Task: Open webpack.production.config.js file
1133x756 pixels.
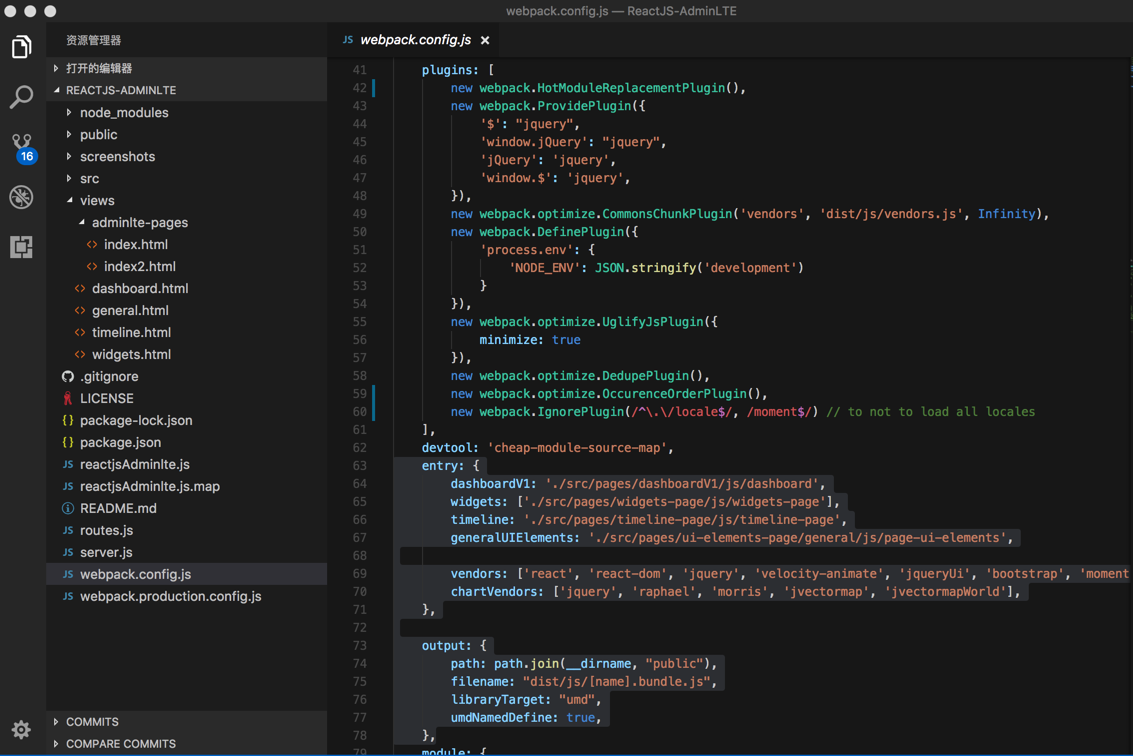Action: 170,597
